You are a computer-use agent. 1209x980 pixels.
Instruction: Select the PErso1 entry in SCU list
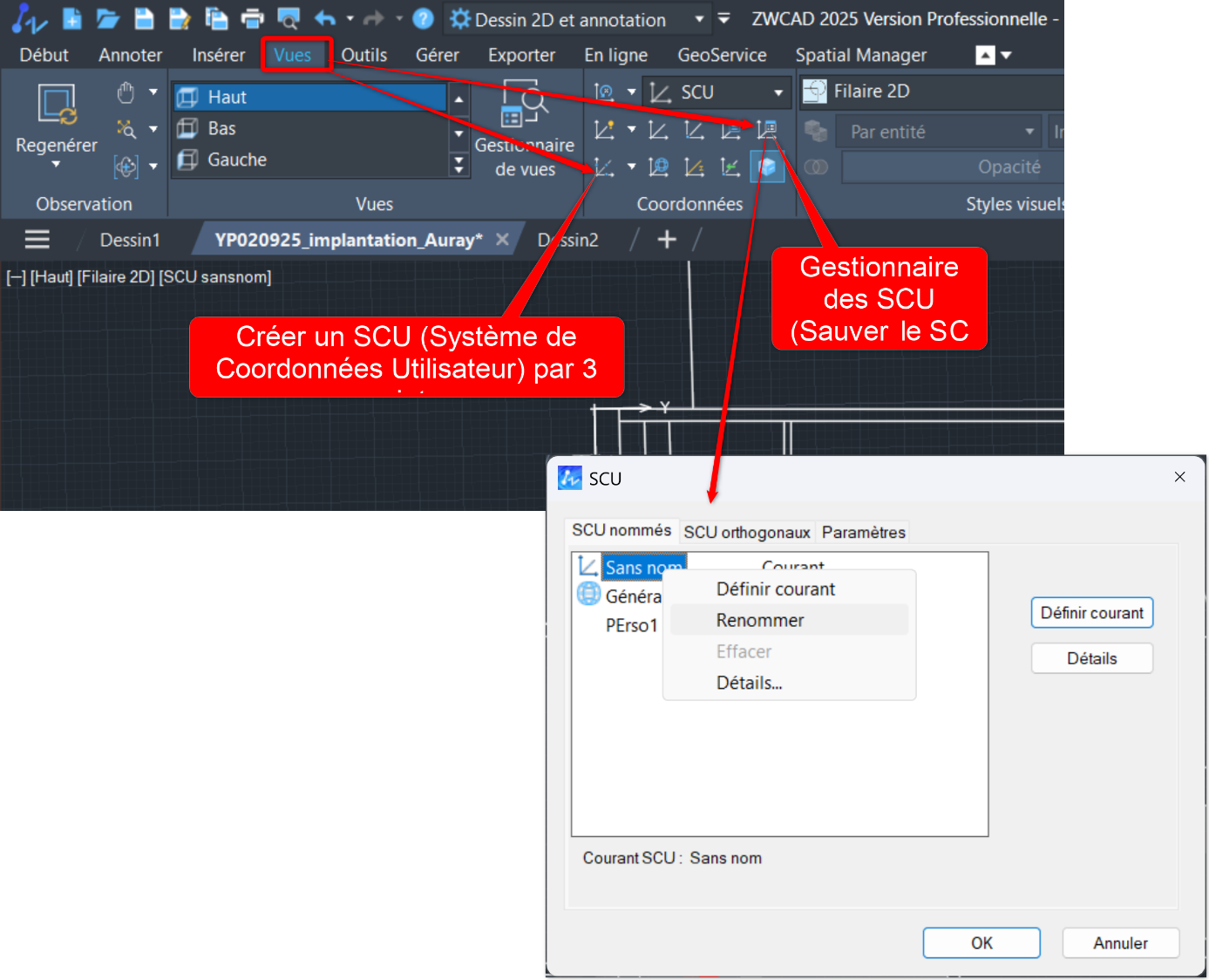(x=631, y=625)
